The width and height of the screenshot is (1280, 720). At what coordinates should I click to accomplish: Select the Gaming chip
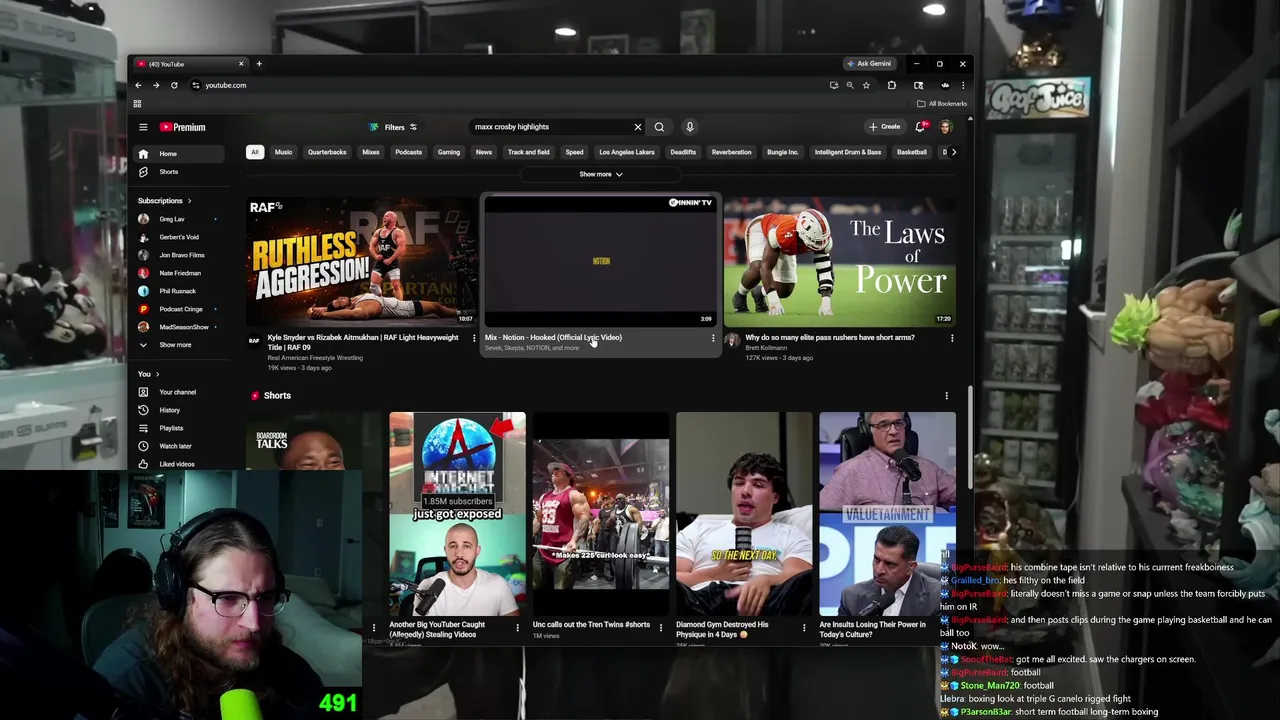coord(448,152)
